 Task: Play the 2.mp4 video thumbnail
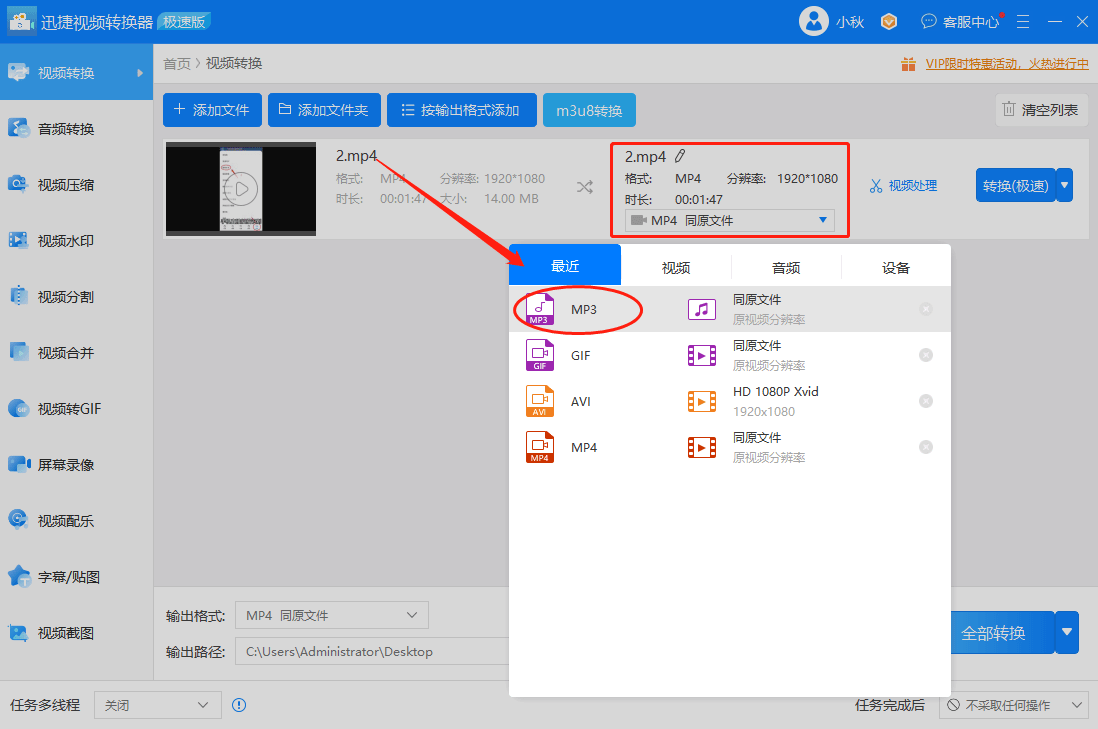pos(241,189)
